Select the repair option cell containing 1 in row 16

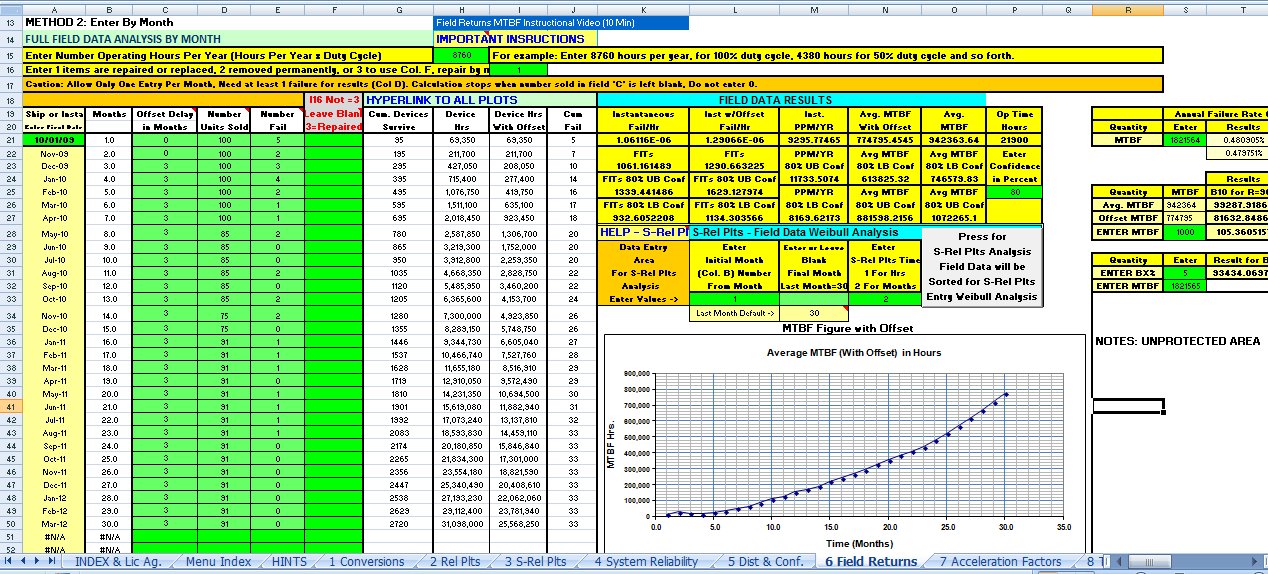(518, 70)
